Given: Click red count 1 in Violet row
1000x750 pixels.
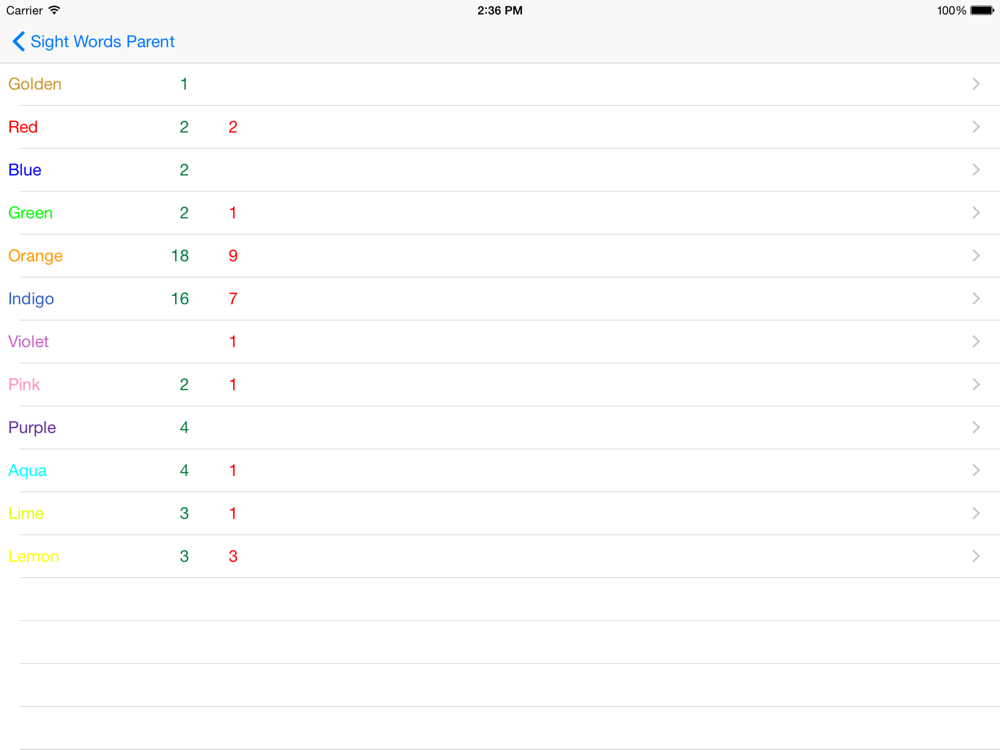Looking at the screenshot, I should coord(233,342).
